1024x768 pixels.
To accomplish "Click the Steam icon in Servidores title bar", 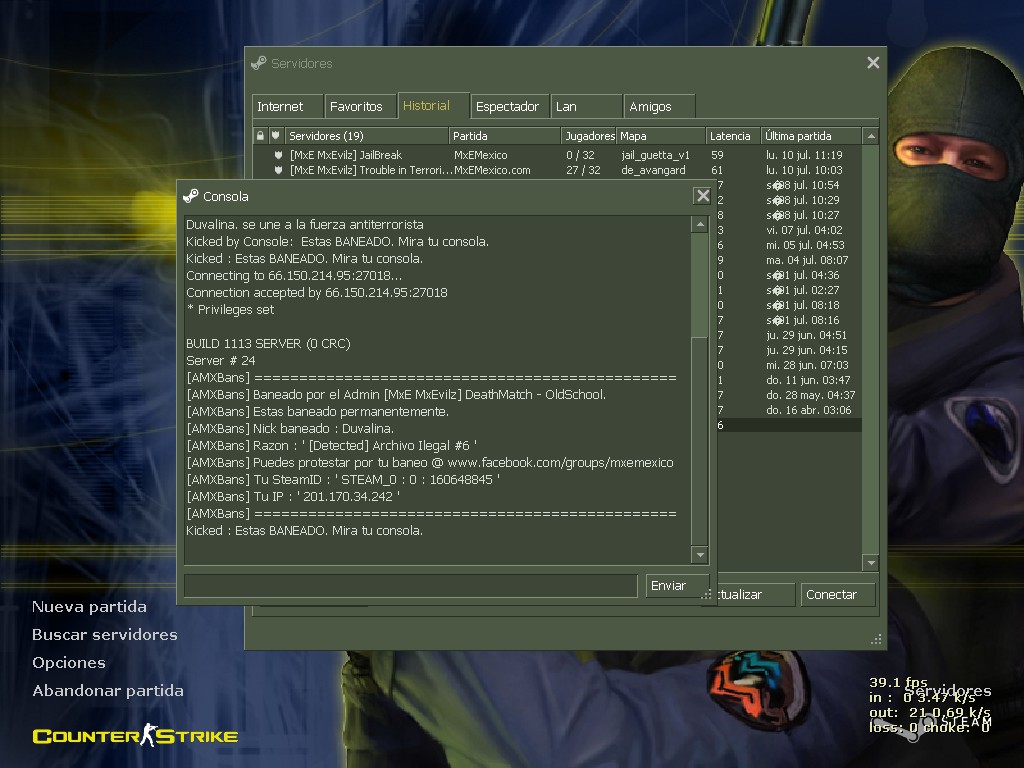I will [x=259, y=63].
